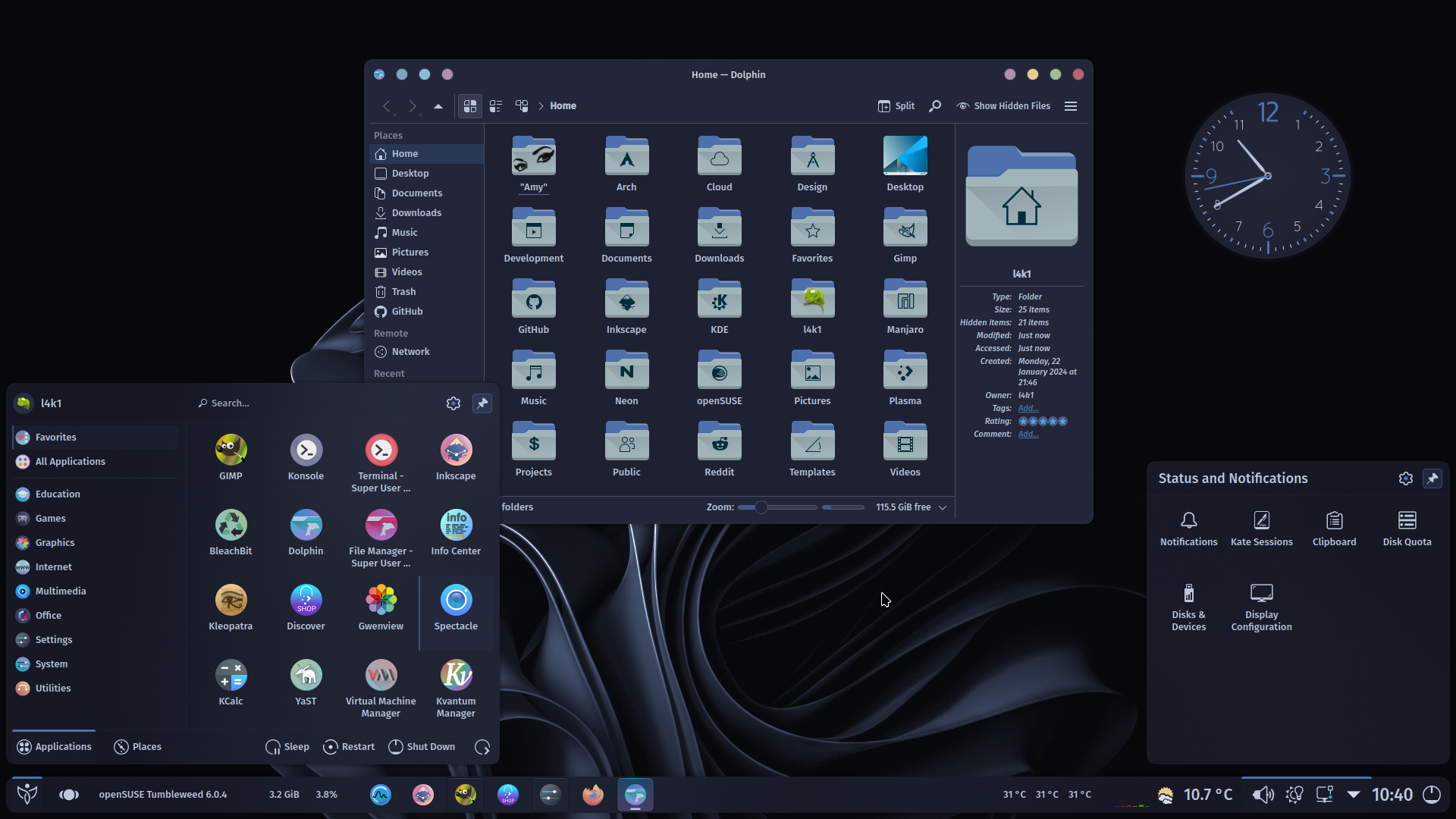Click the Sleep button
This screenshot has height=819, width=1456.
[x=287, y=747]
